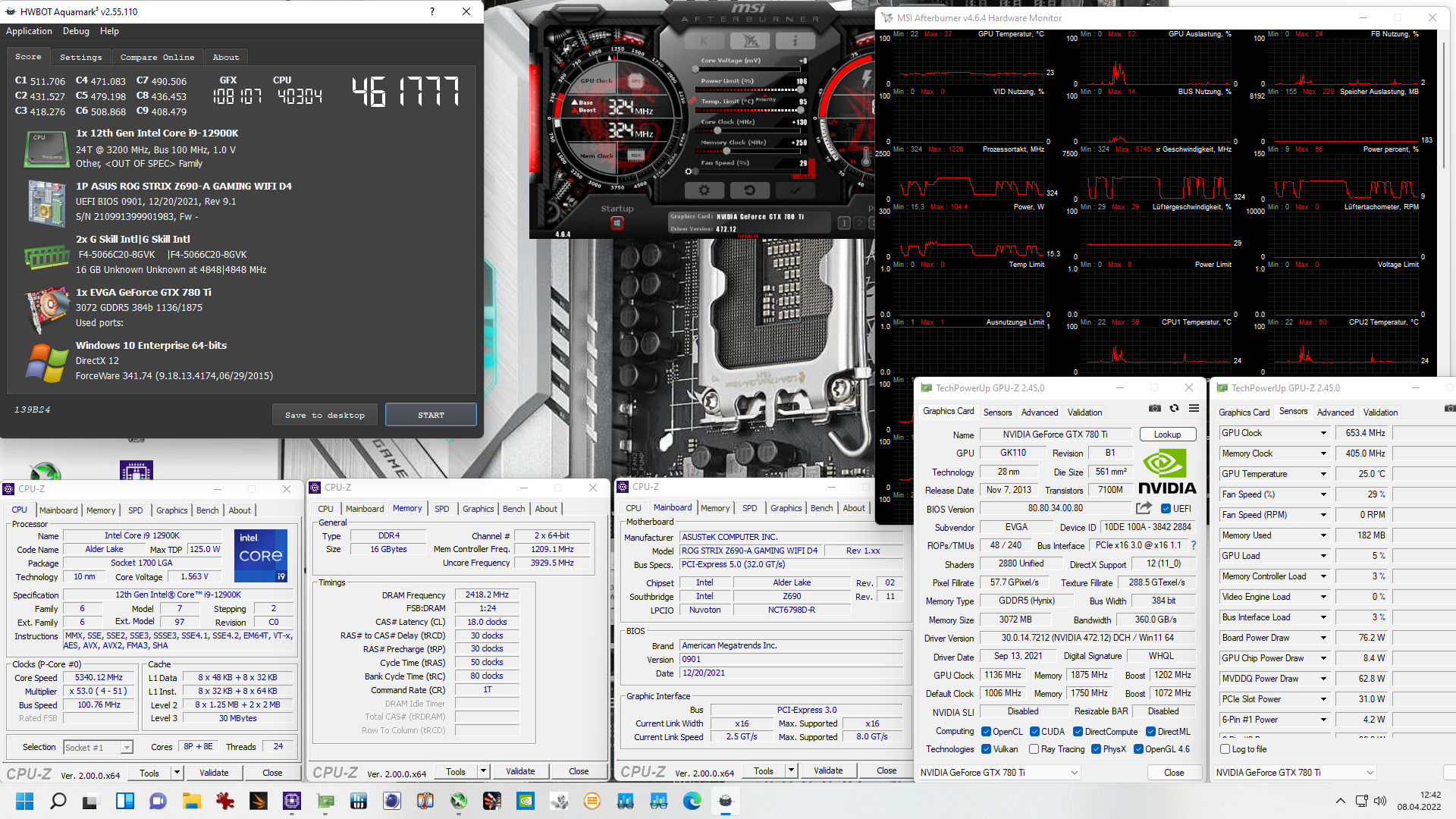This screenshot has height=819, width=1456.
Task: Expand Board Power Draw sensor dropdown
Action: tap(1323, 638)
